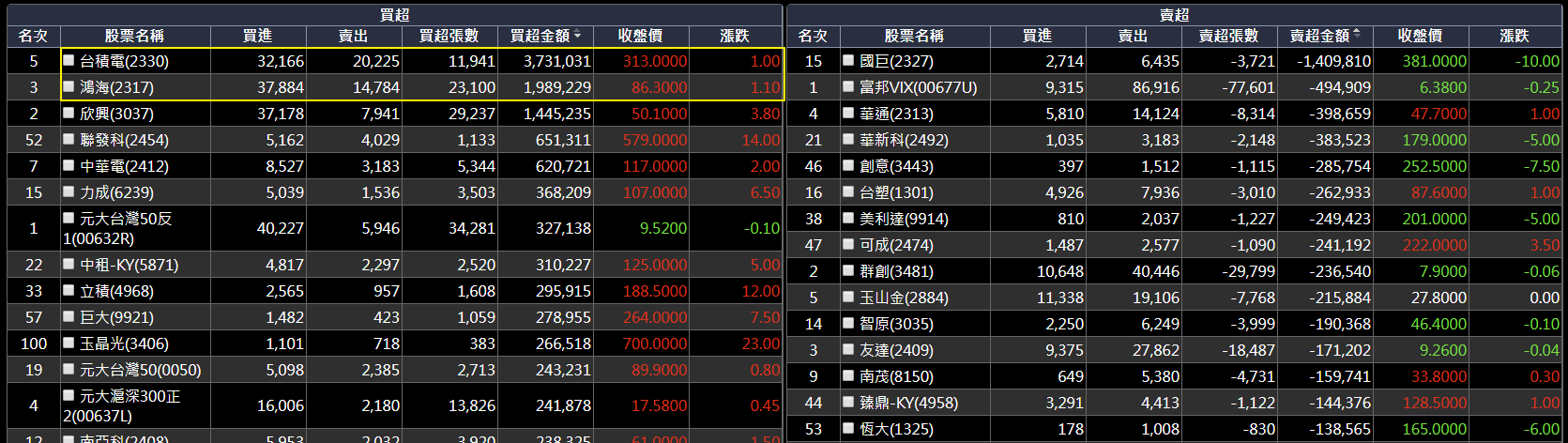Click closing price 381.0000
Screen dimensions: 1568x443
pyautogui.click(x=1435, y=61)
